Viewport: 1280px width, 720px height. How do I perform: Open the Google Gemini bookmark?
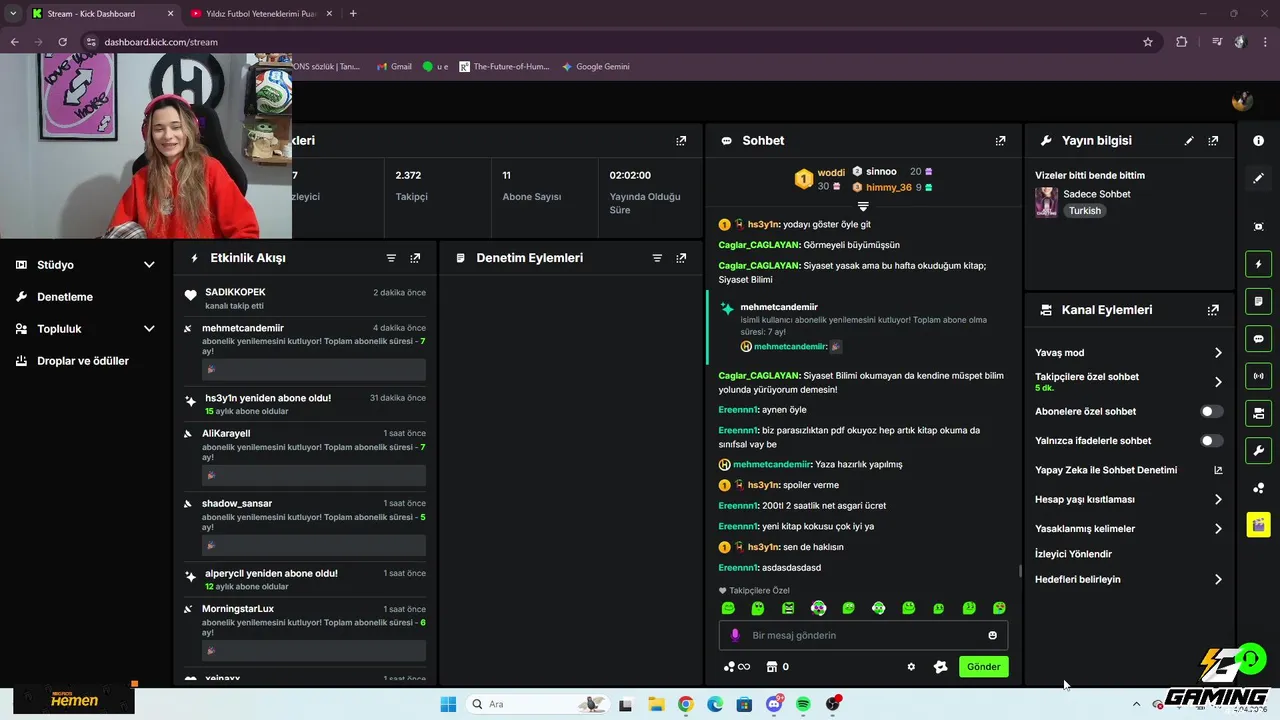(x=596, y=67)
